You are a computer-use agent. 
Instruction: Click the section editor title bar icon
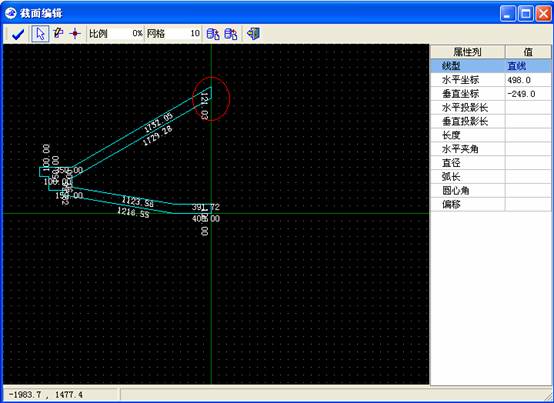pos(11,13)
